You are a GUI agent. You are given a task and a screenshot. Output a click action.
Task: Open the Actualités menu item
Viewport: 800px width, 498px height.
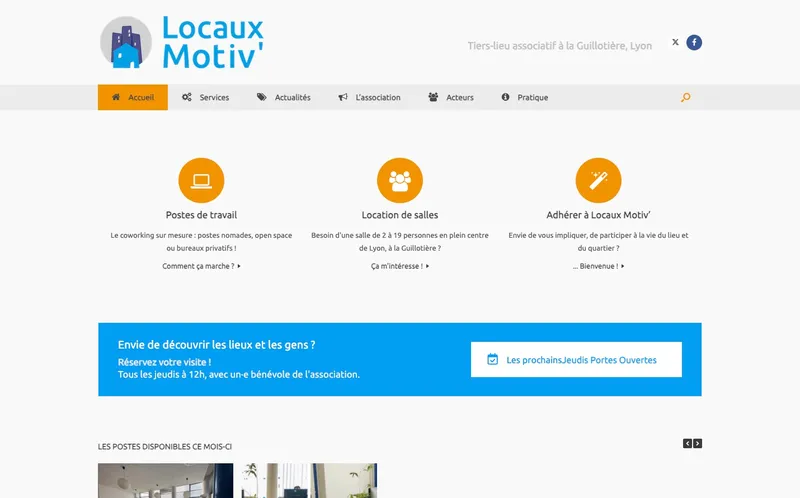coord(284,97)
